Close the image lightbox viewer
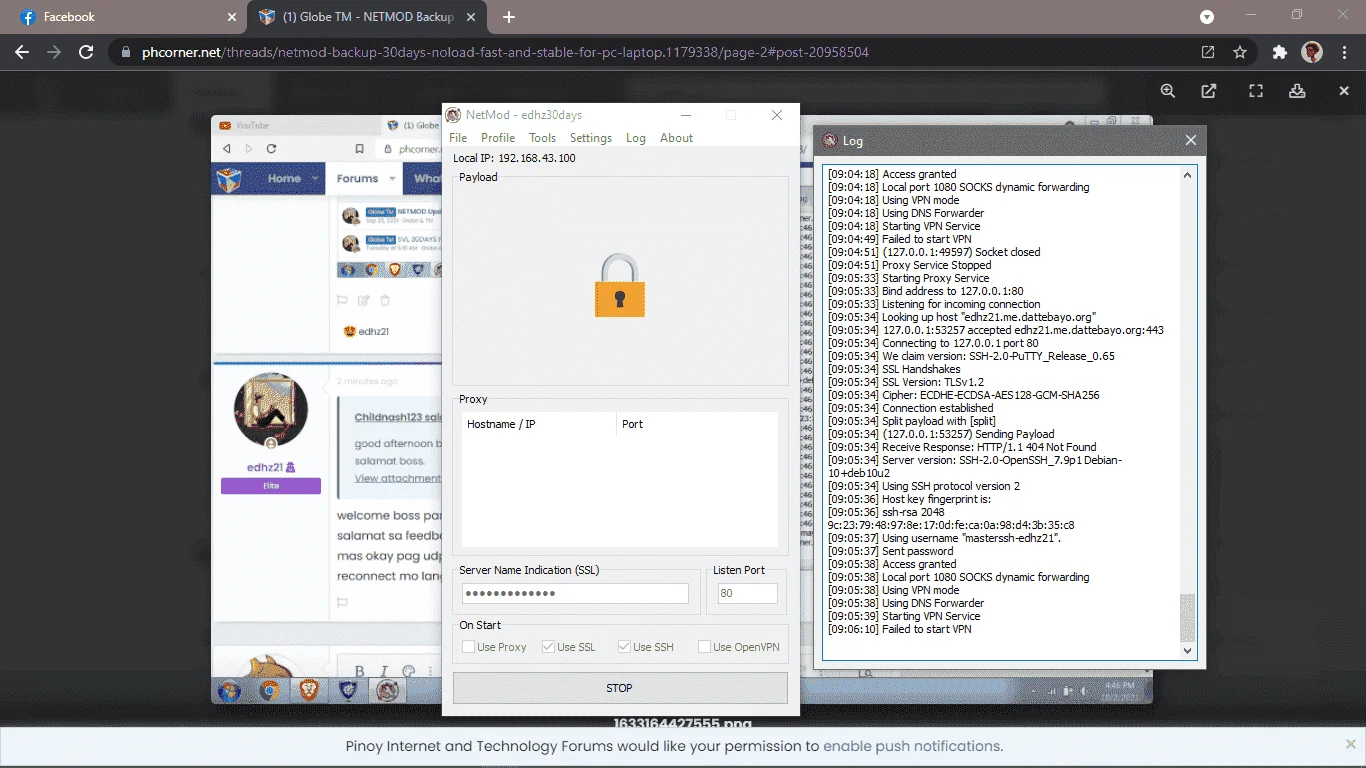The height and width of the screenshot is (768, 1366). click(x=1344, y=91)
